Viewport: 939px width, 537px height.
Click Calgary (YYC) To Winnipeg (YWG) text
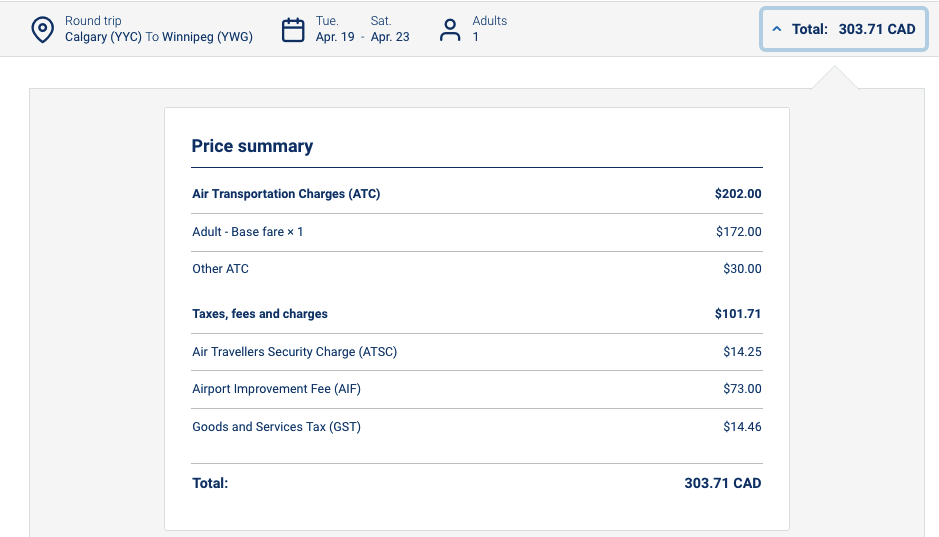(x=158, y=37)
